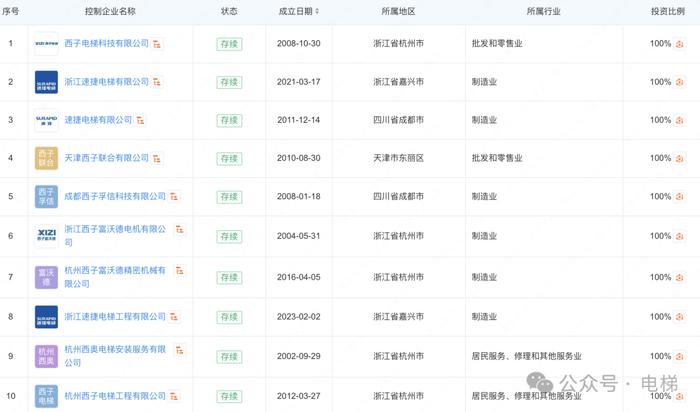Click equity structure icon next to 杭州西子电梯工程有限公司
This screenshot has height=412, width=700.
pyautogui.click(x=174, y=396)
